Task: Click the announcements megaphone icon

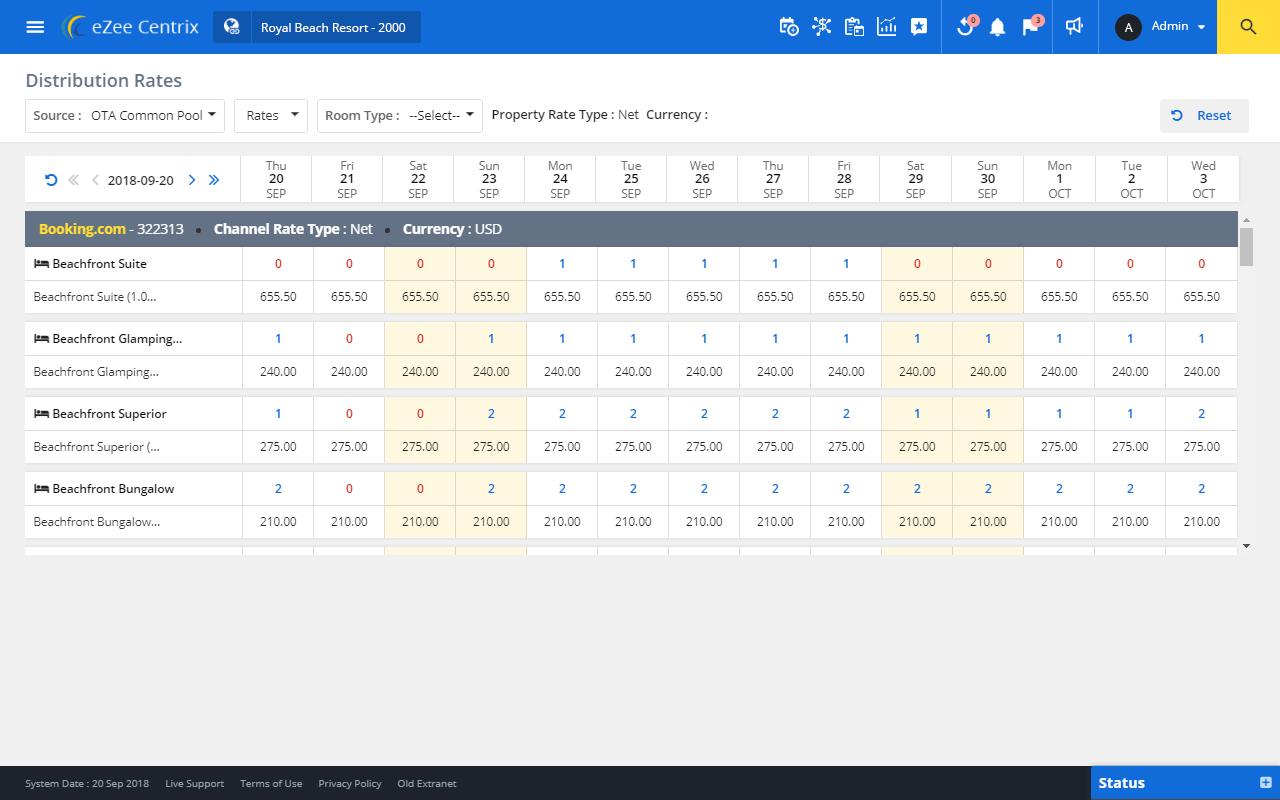Action: click(1074, 26)
